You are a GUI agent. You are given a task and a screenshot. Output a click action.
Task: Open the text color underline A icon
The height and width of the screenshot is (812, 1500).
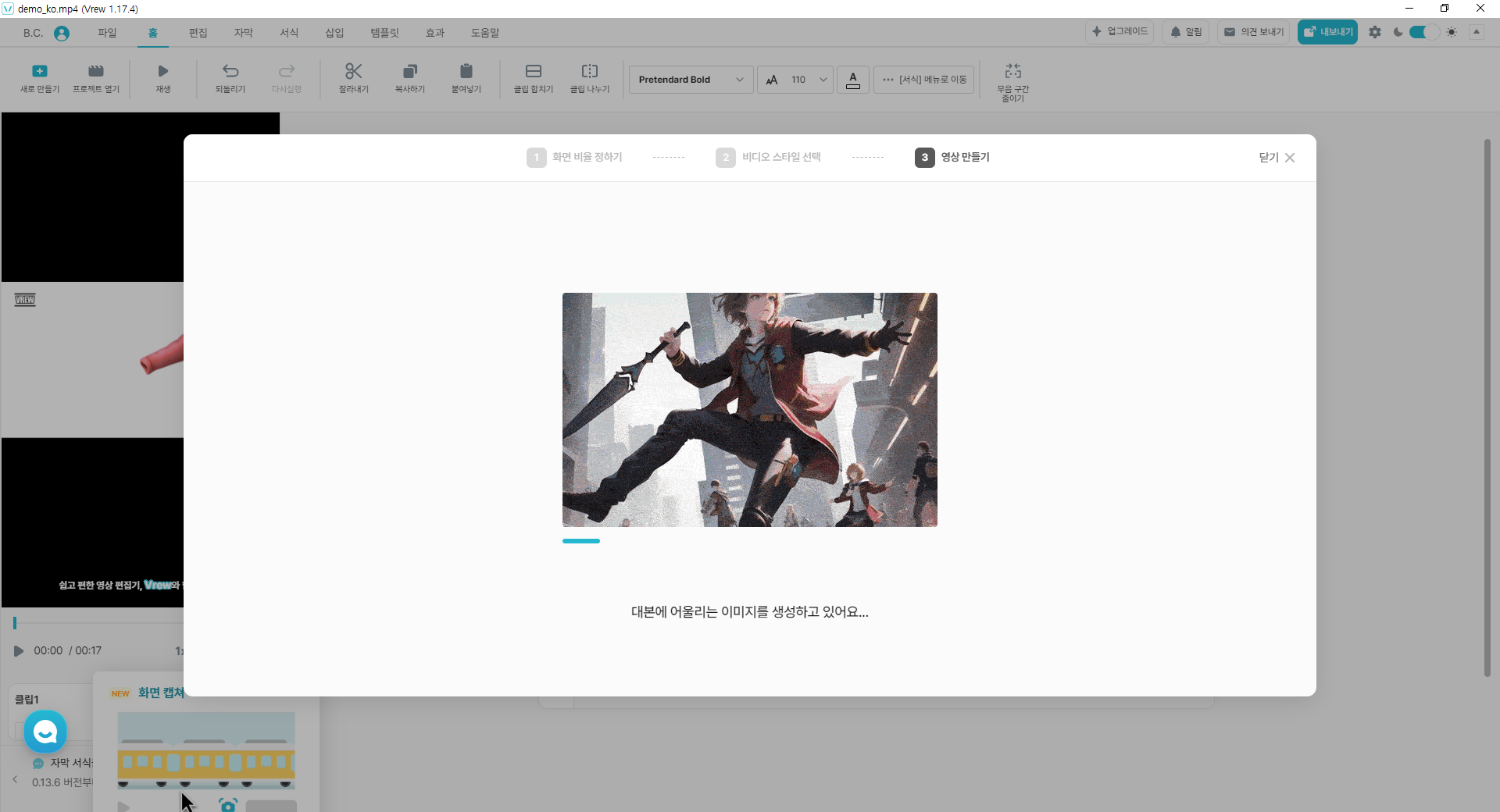(x=853, y=80)
